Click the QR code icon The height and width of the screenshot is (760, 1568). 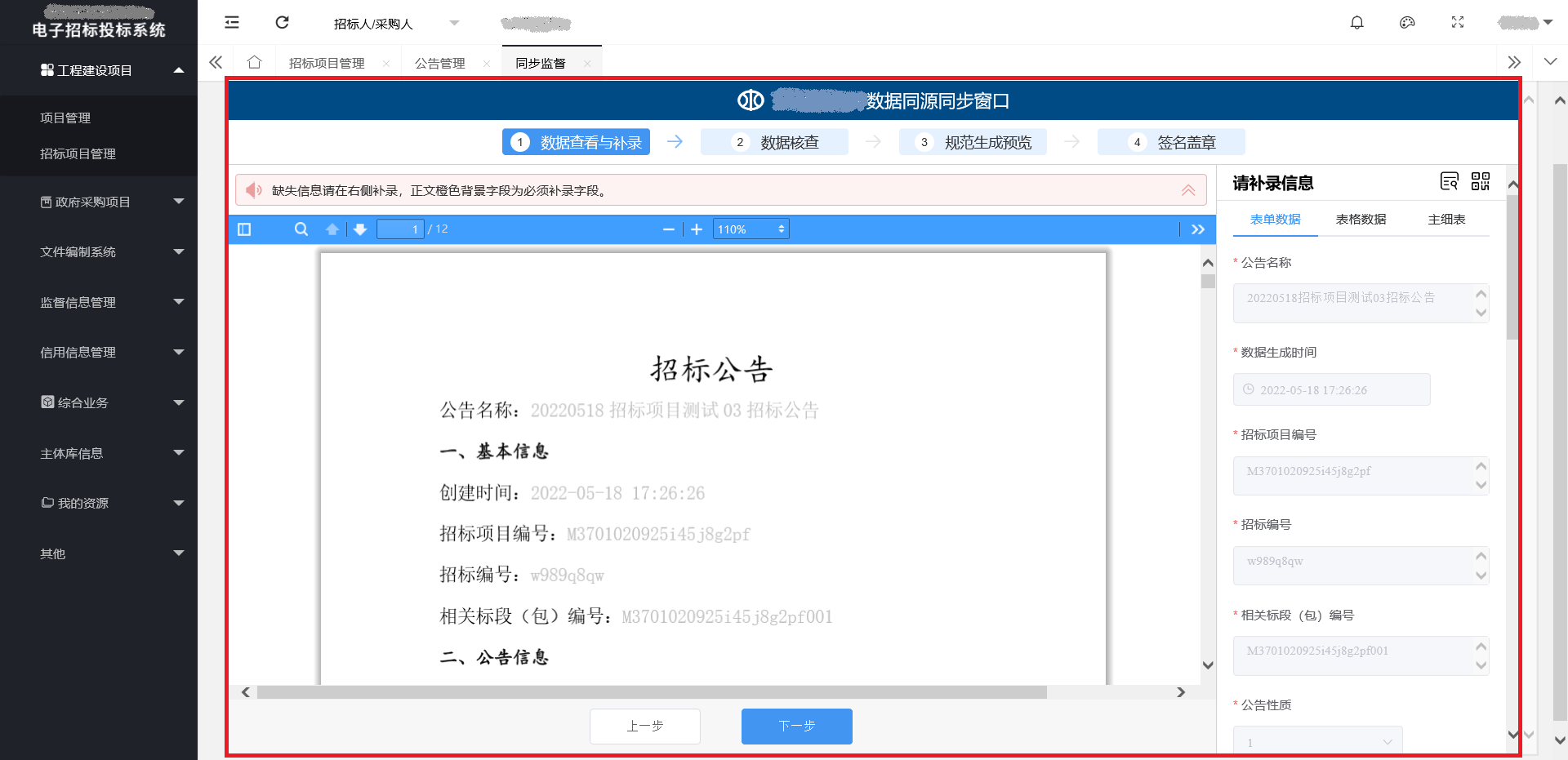point(1480,181)
